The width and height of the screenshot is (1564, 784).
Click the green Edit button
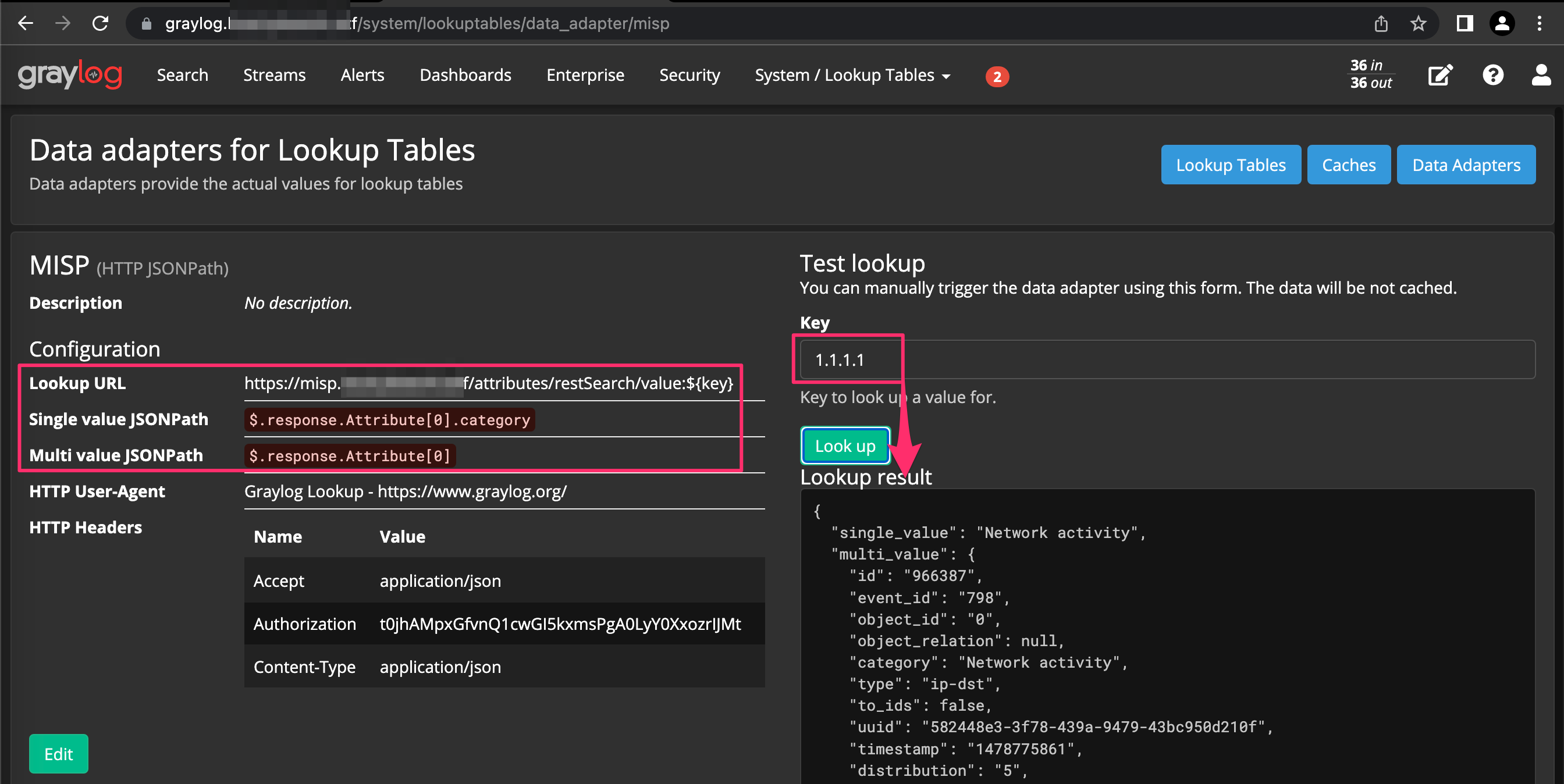(58, 754)
